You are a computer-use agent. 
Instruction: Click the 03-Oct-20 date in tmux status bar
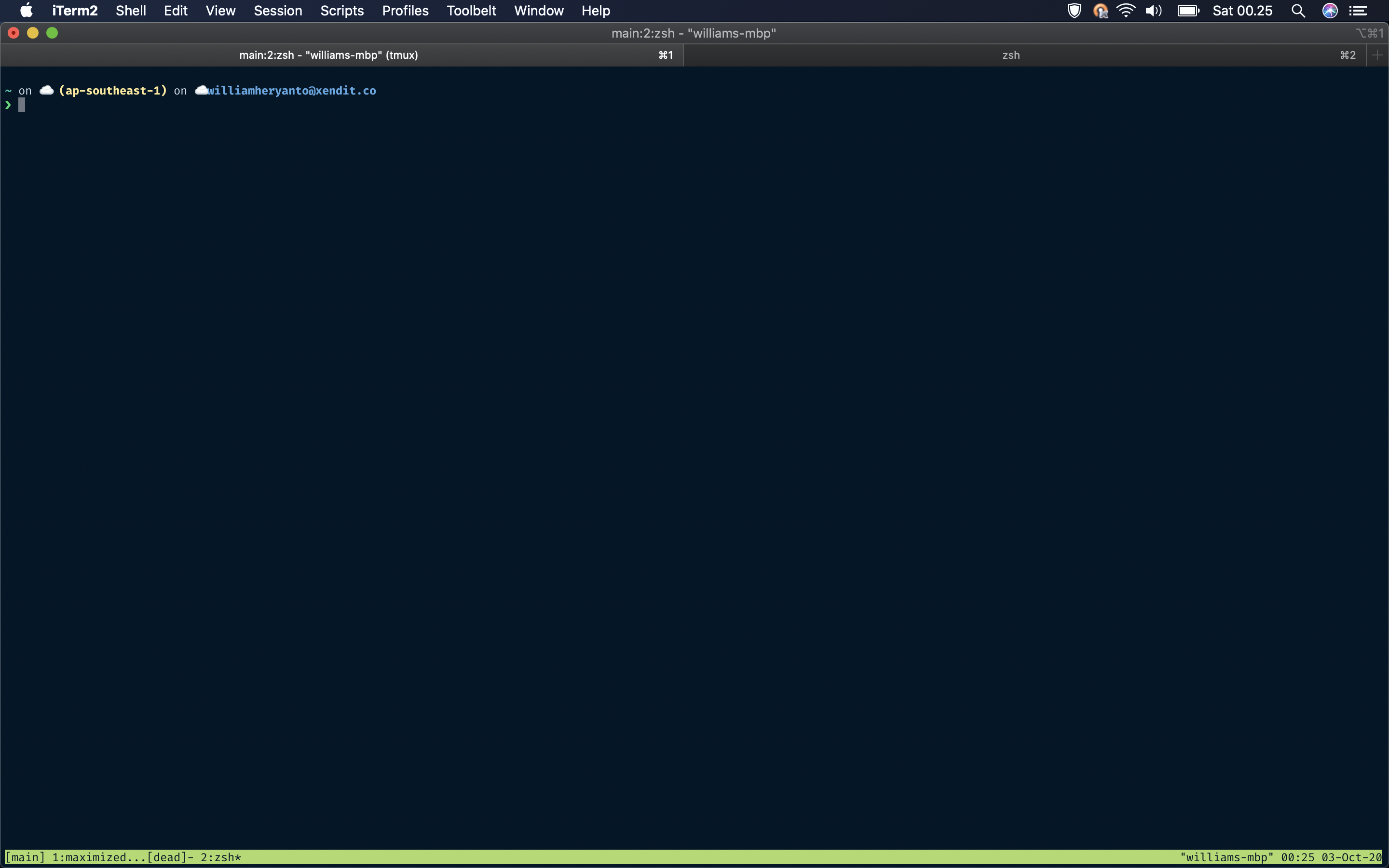click(x=1351, y=857)
